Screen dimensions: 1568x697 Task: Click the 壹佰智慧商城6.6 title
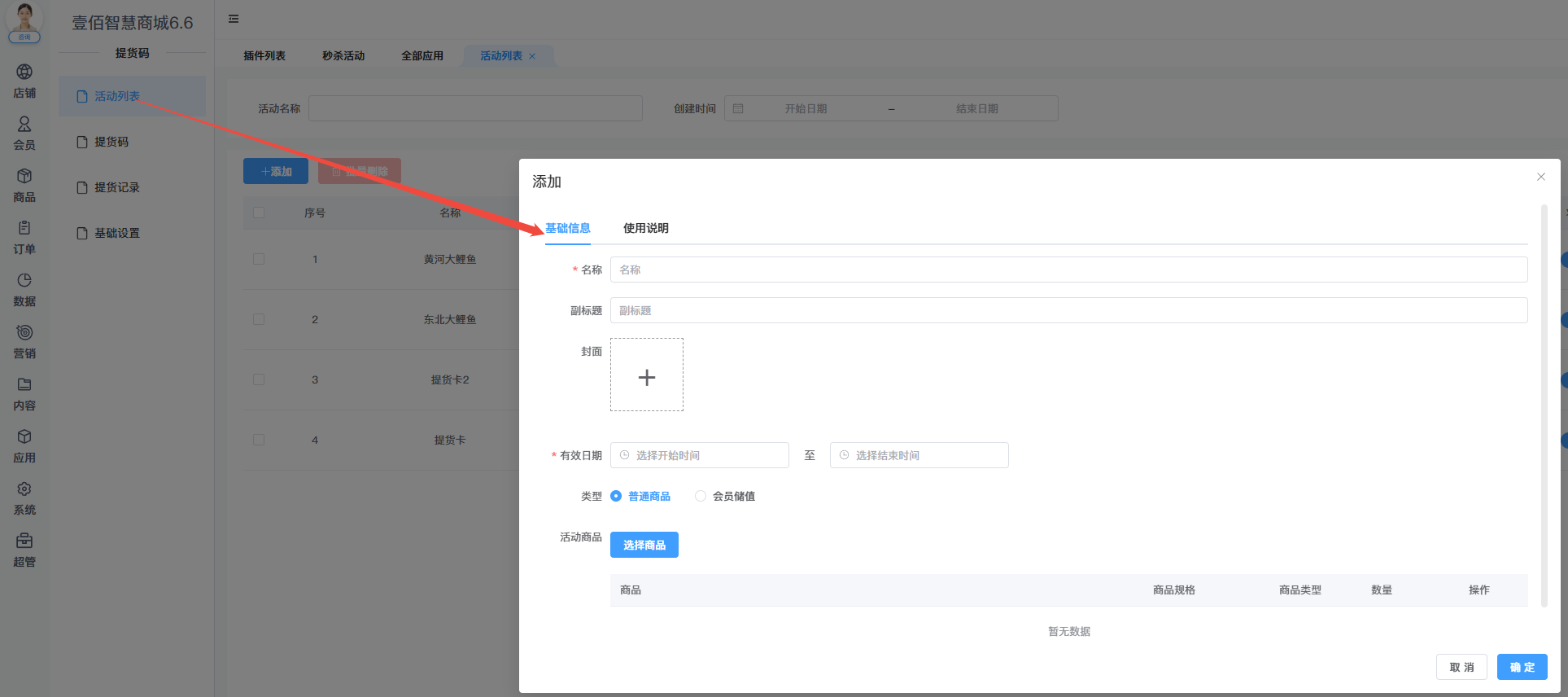pyautogui.click(x=133, y=23)
